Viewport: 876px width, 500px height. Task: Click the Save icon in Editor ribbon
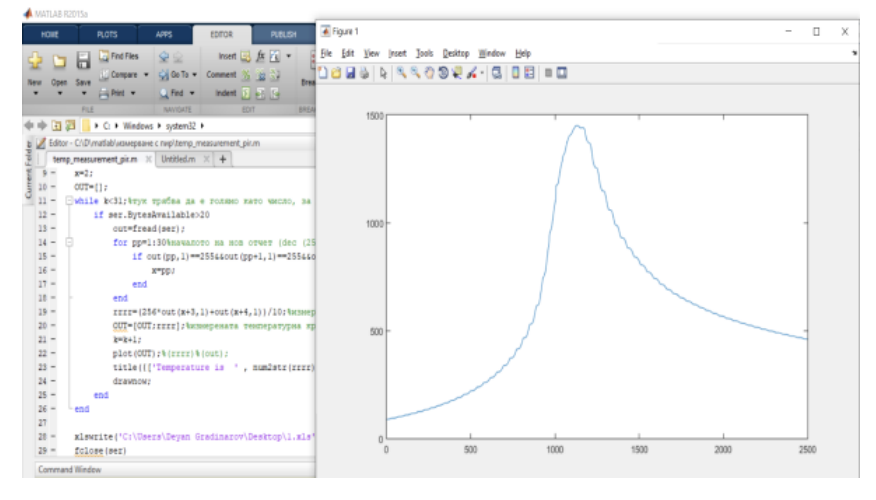pyautogui.click(x=83, y=62)
